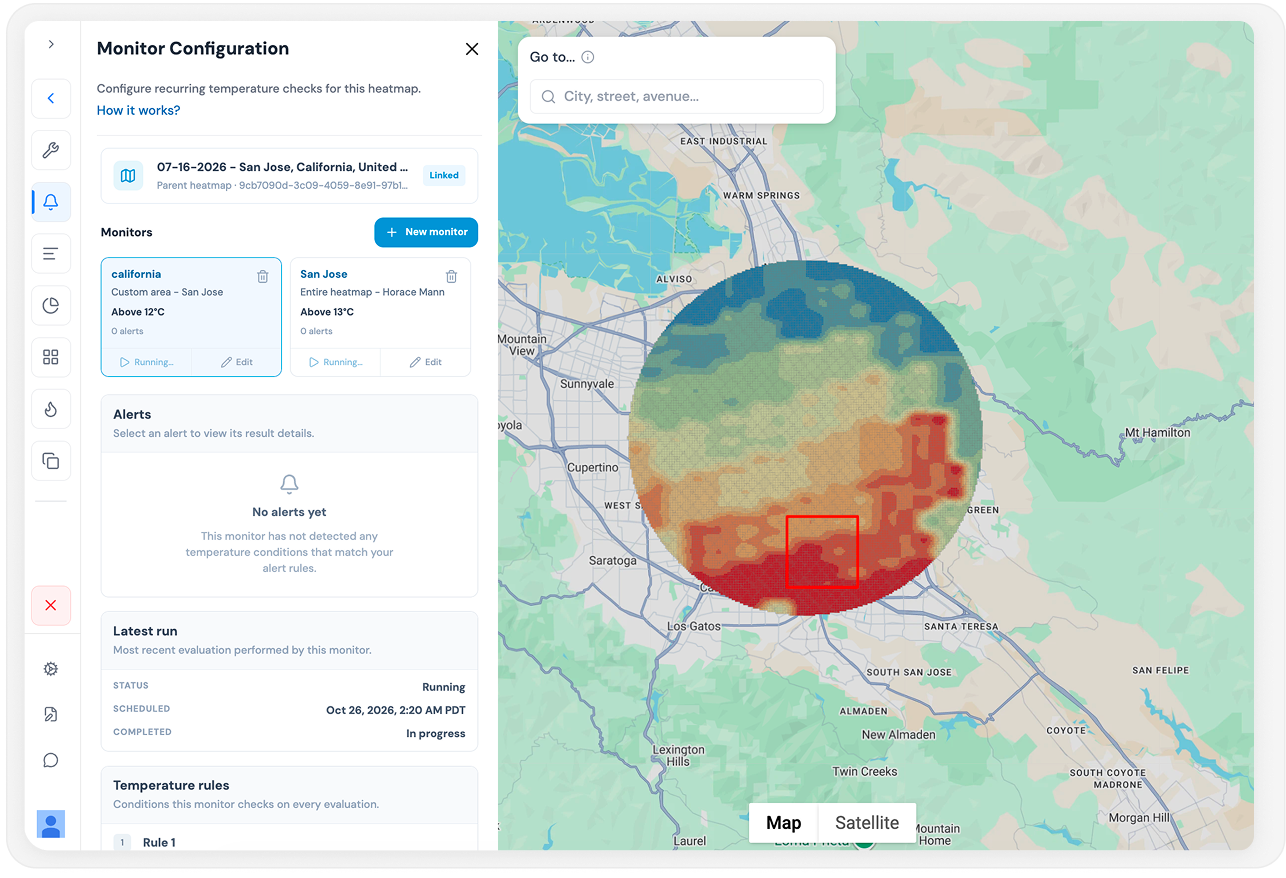Switch to the Satellite view tab
Screen dimensions: 1286x878
tap(867, 823)
